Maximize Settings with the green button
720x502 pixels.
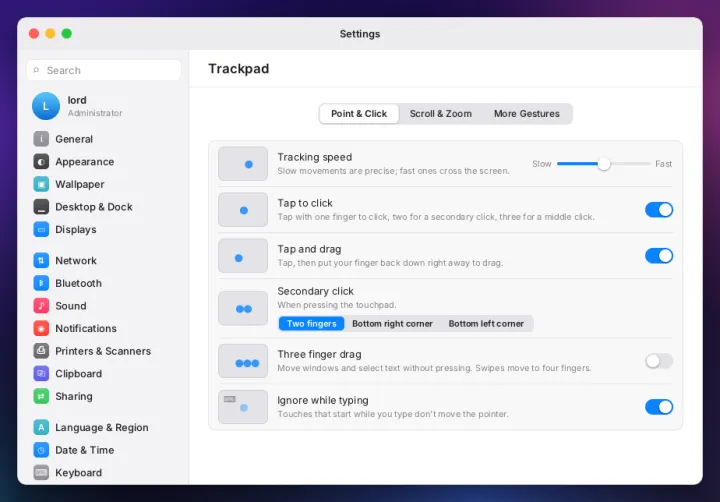(x=67, y=34)
